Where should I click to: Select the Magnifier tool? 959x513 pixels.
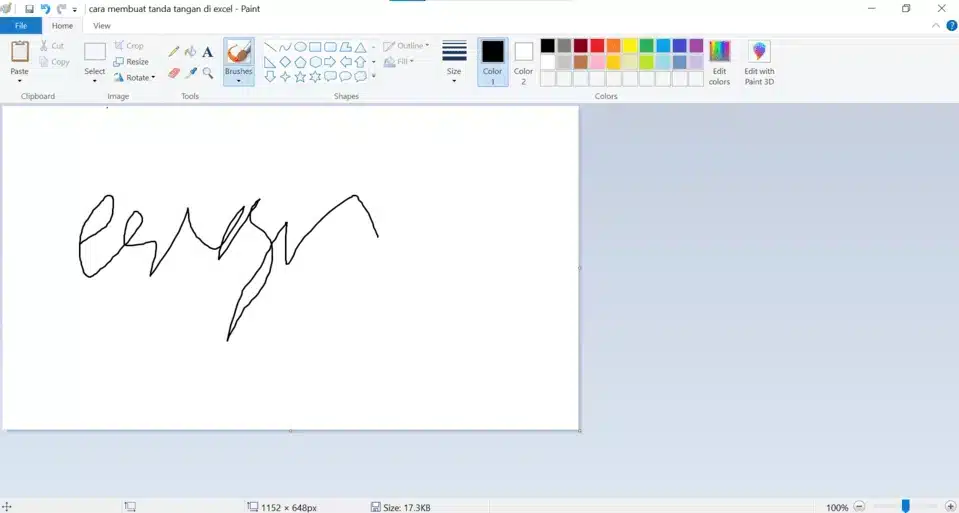tap(207, 73)
